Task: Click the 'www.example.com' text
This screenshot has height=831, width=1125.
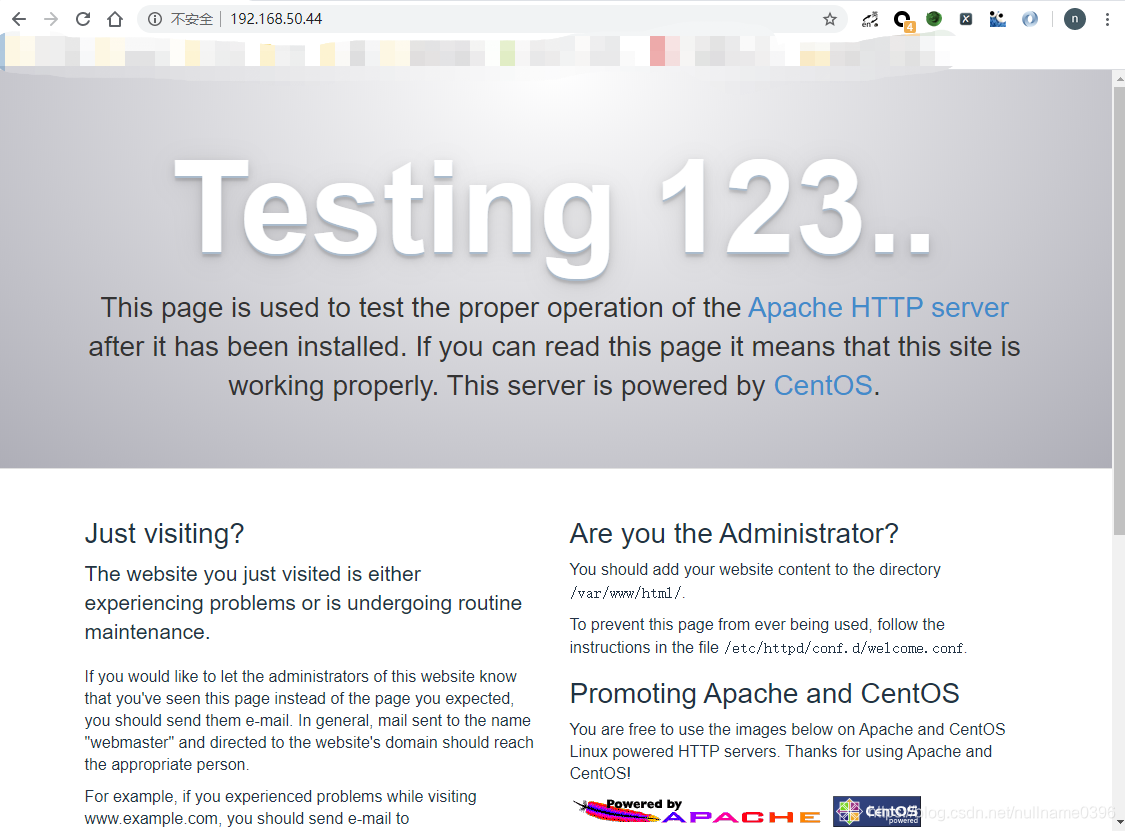Action: (151, 819)
